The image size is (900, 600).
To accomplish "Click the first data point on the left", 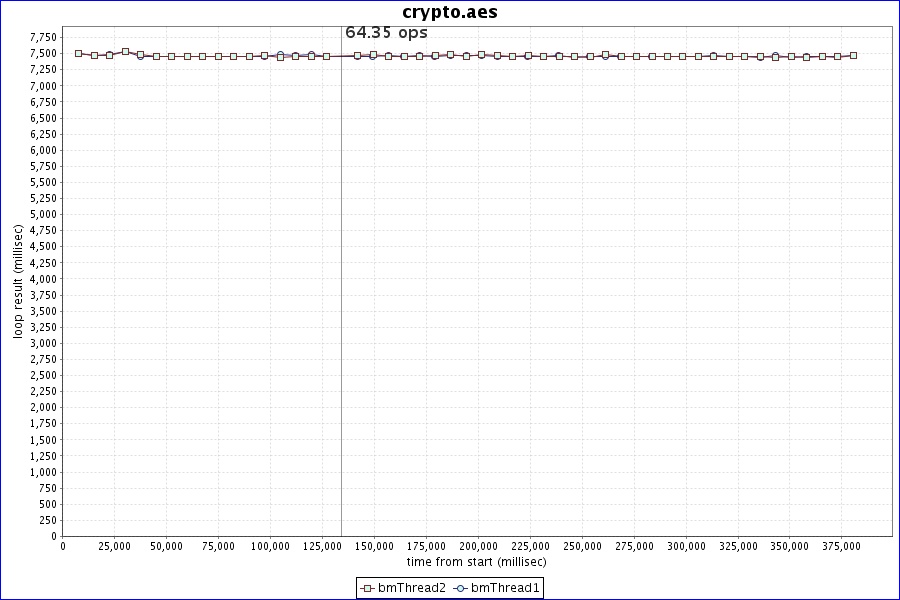I will click(x=78, y=53).
